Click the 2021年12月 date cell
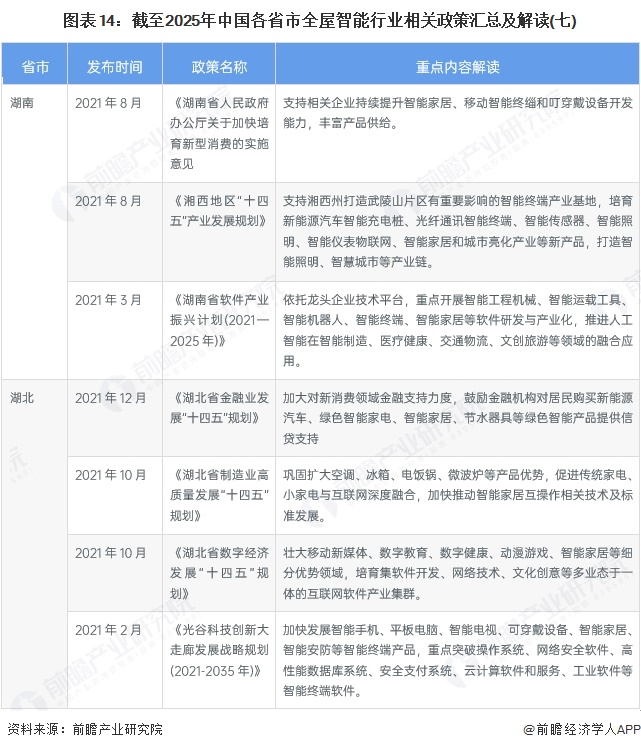The image size is (641, 750). [x=111, y=397]
